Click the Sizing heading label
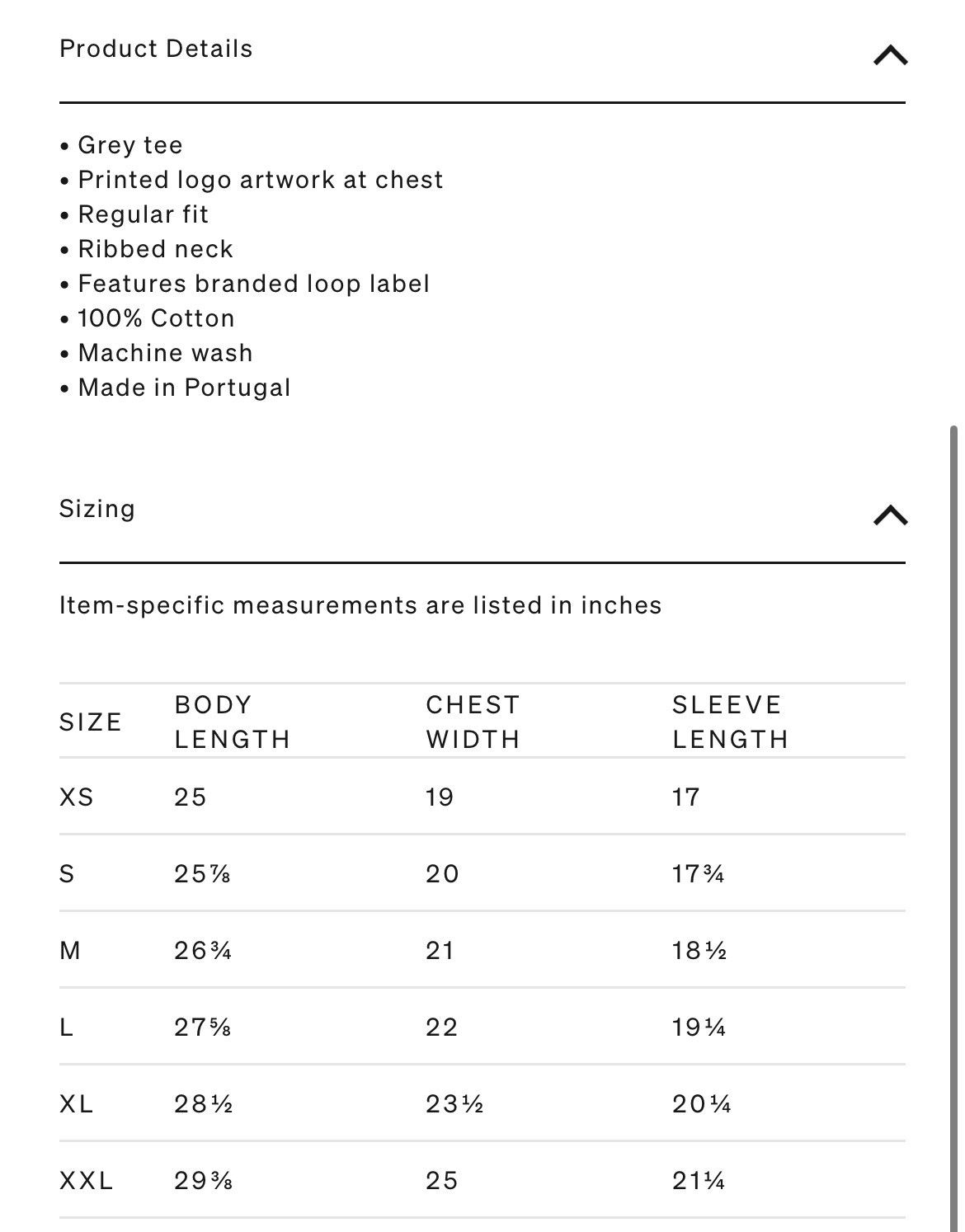 pyautogui.click(x=96, y=509)
